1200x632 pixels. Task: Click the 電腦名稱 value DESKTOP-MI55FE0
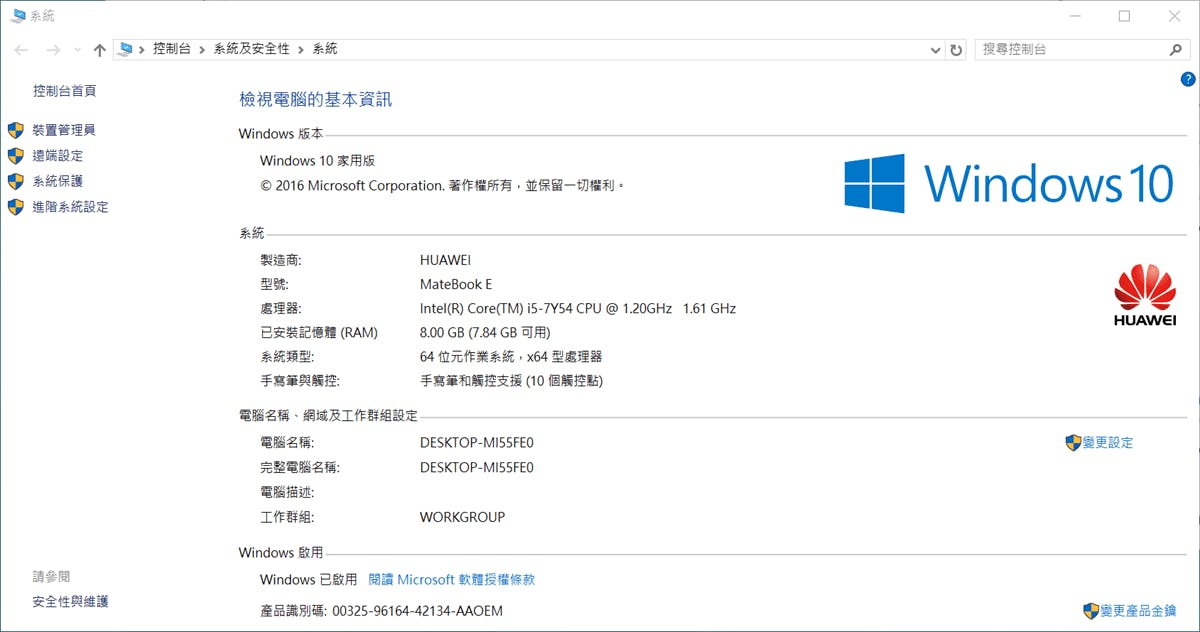[477, 442]
